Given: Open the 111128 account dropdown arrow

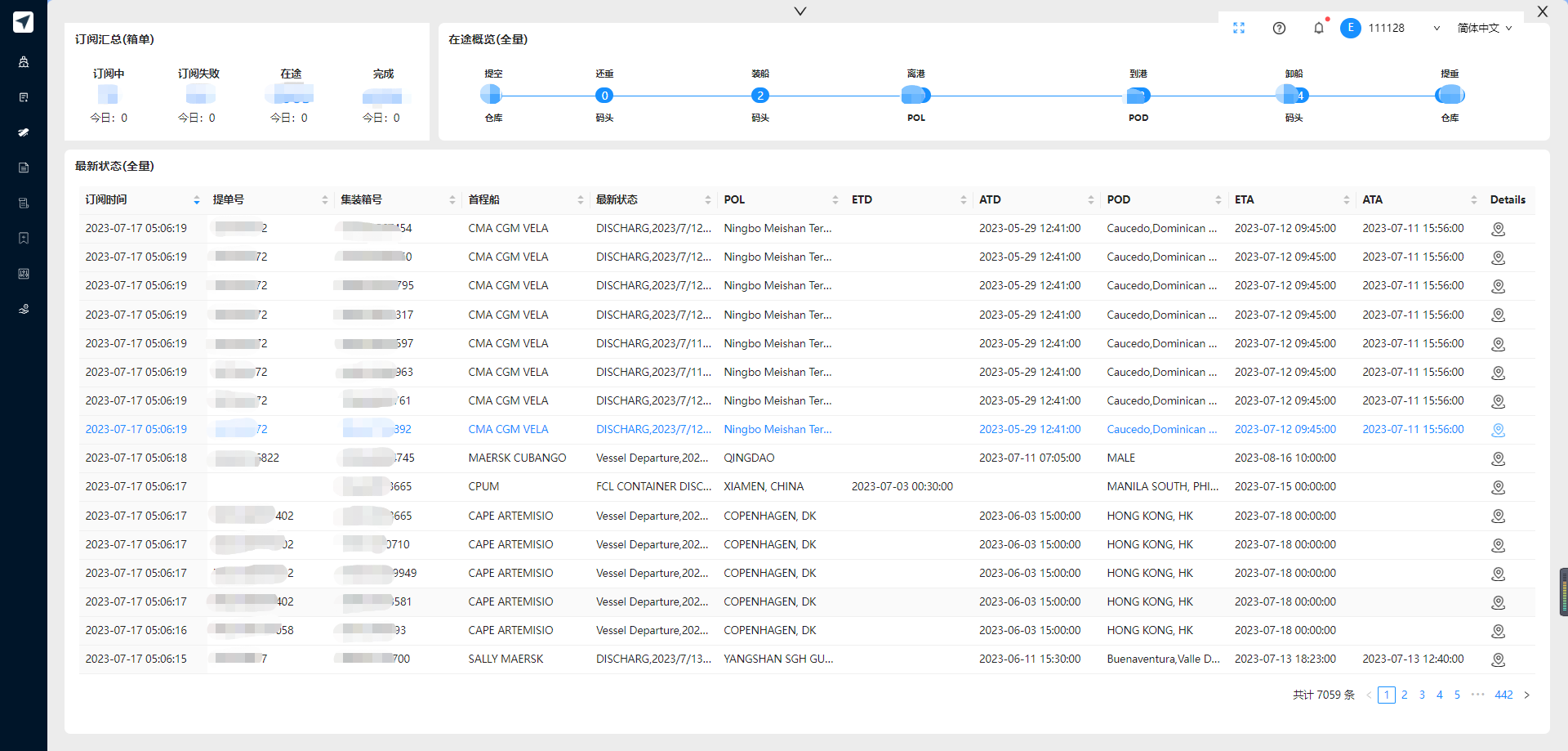Looking at the screenshot, I should point(1437,28).
